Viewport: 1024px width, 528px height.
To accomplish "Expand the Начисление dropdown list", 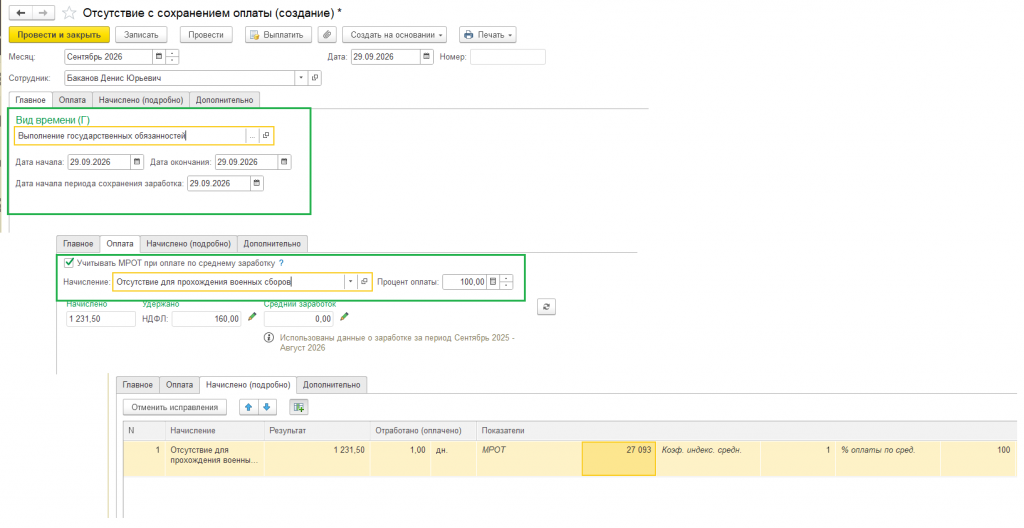I will (351, 282).
